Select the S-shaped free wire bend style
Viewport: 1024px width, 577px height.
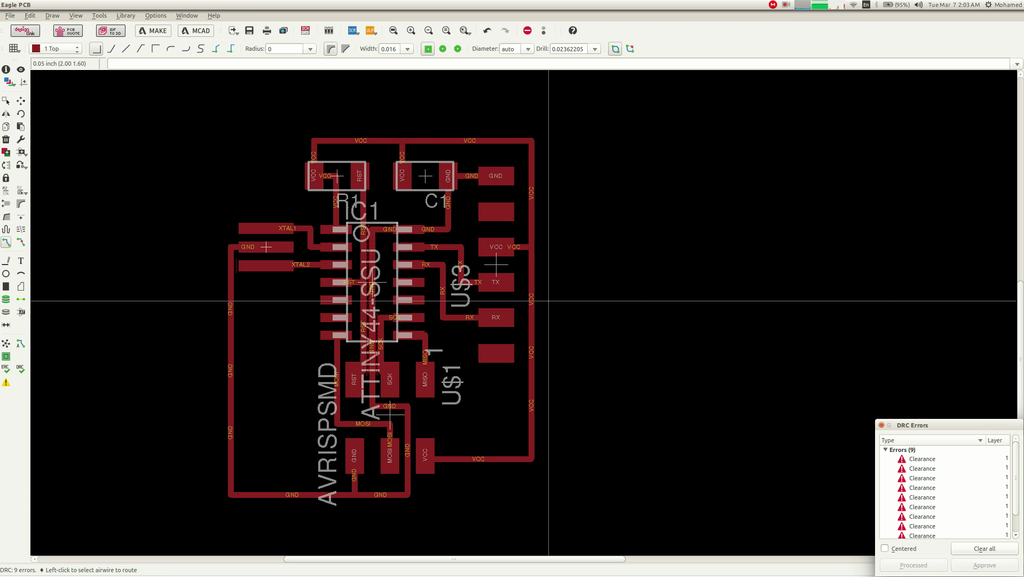[x=200, y=49]
